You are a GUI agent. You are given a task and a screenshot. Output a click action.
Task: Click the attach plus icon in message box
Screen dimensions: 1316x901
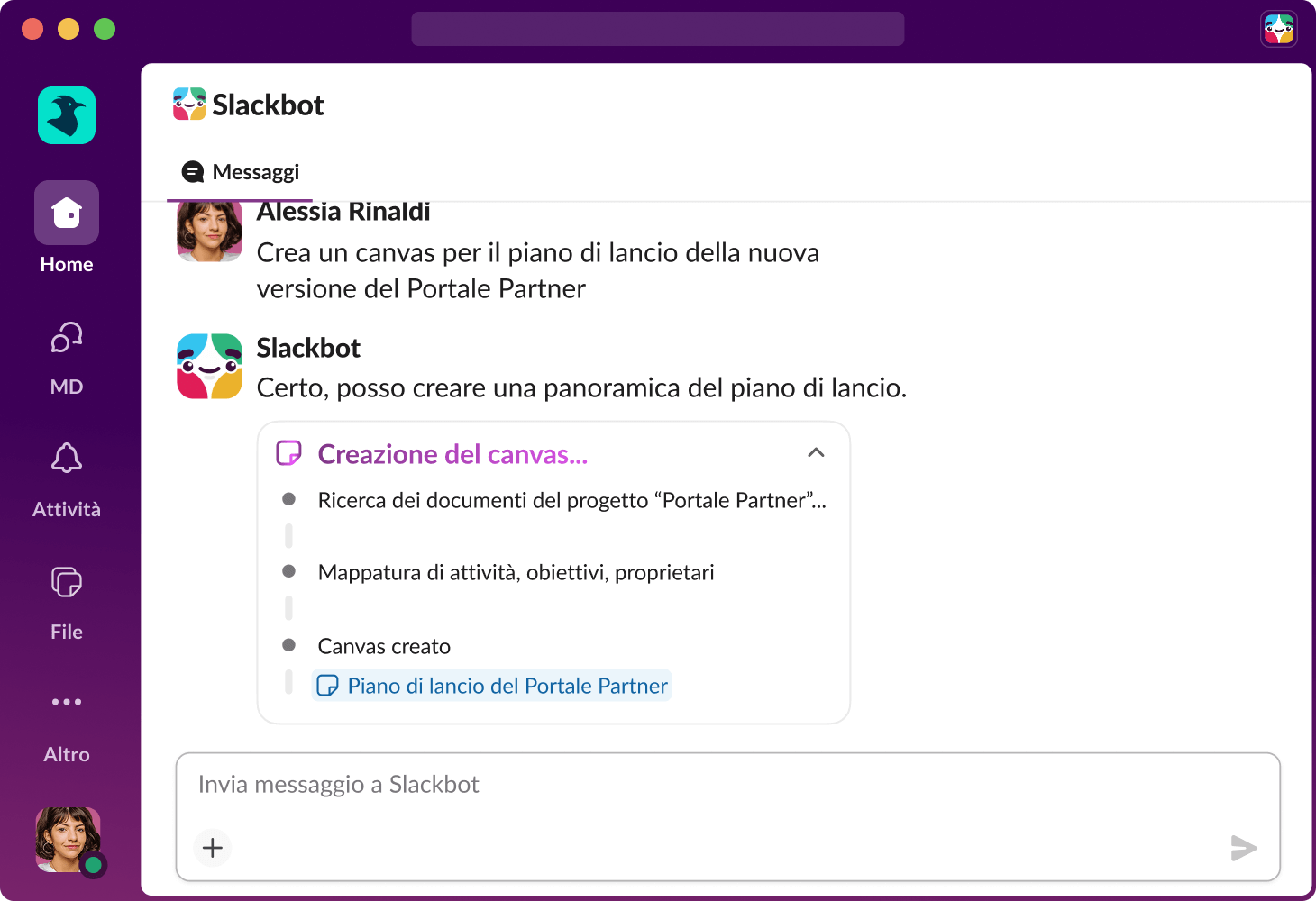click(212, 848)
